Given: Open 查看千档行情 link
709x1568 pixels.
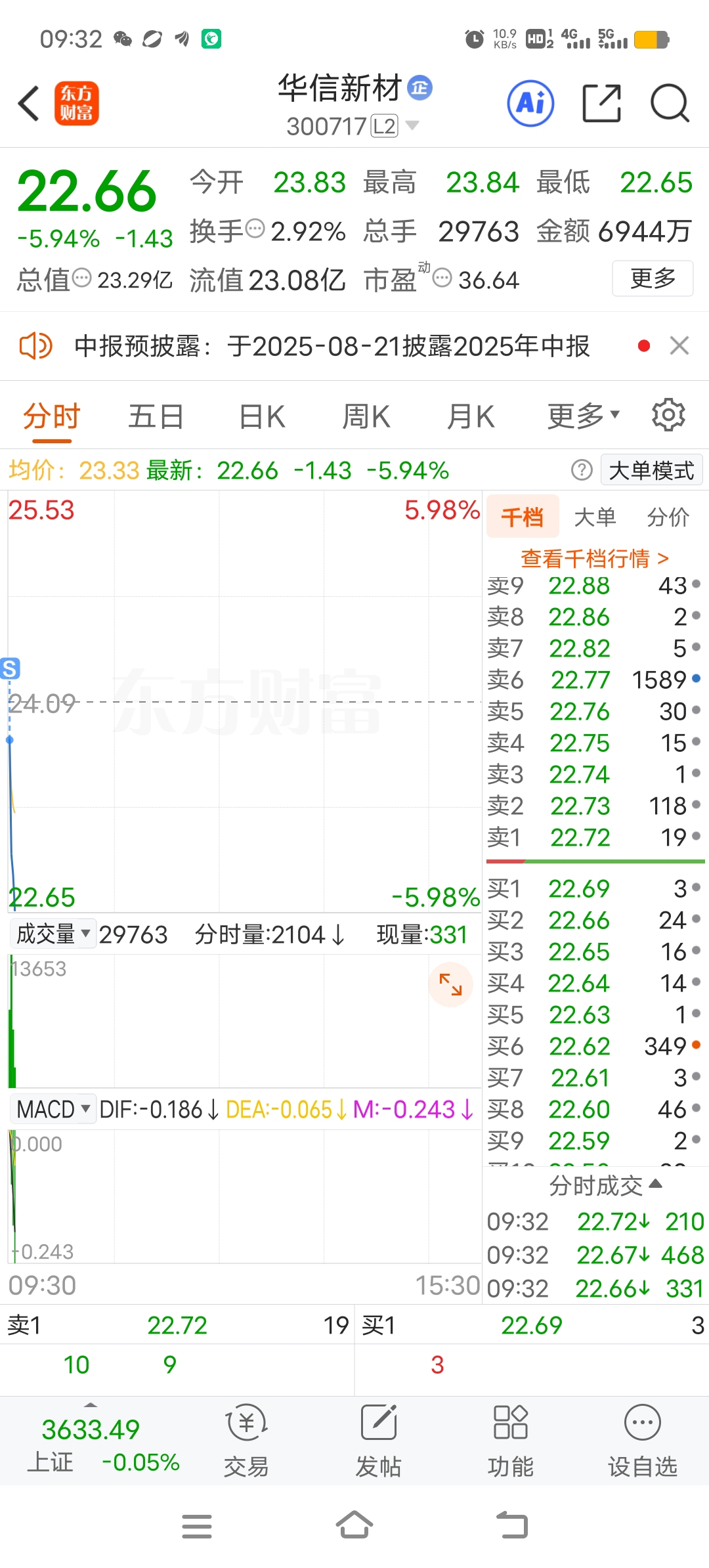Looking at the screenshot, I should coord(595,558).
